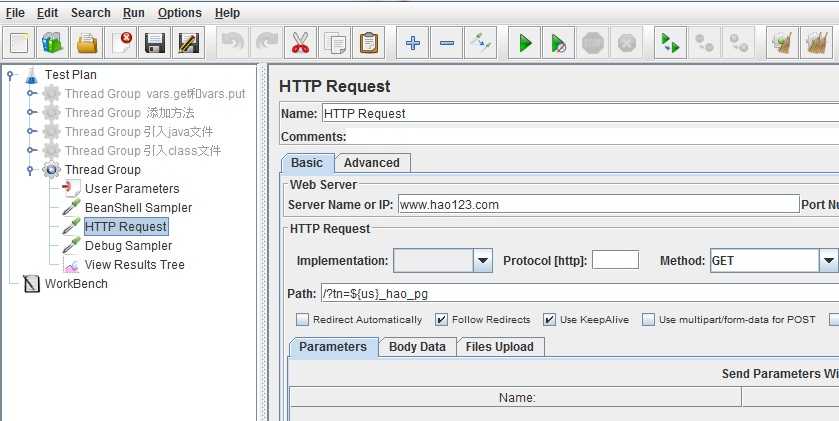The image size is (839, 421).
Task: Start the test with green play icon
Action: [x=524, y=43]
